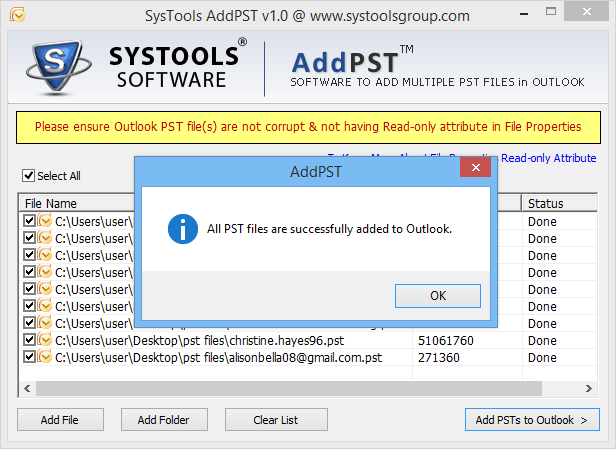
Task: Click the horizontal scrollbar thumb
Action: [289, 389]
